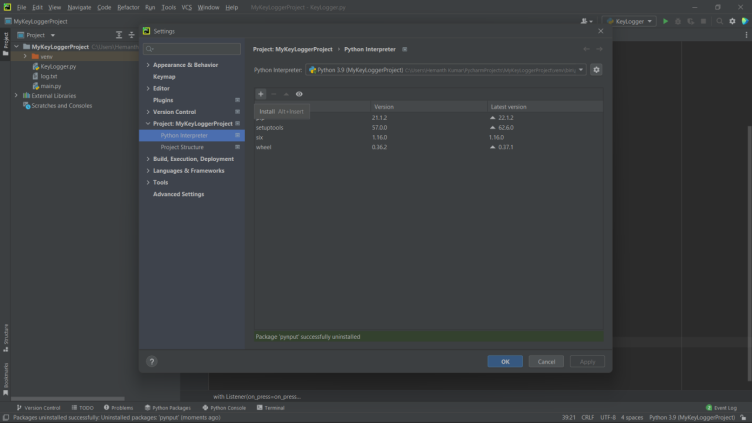Click the settings forward navigation arrow
Image resolution: width=753 pixels, height=424 pixels.
[599, 49]
